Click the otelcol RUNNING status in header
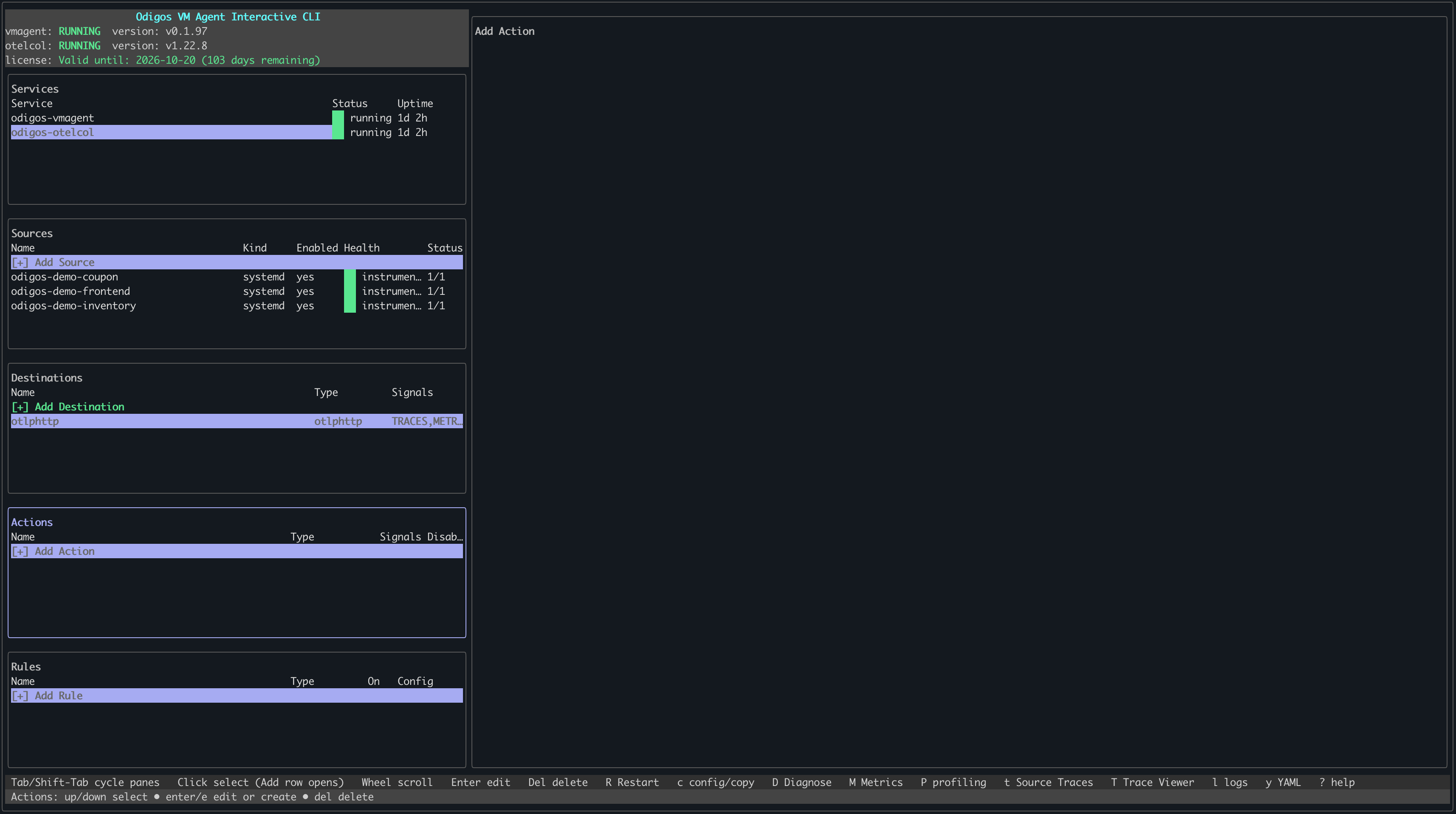Viewport: 1456px width, 814px height. click(80, 46)
